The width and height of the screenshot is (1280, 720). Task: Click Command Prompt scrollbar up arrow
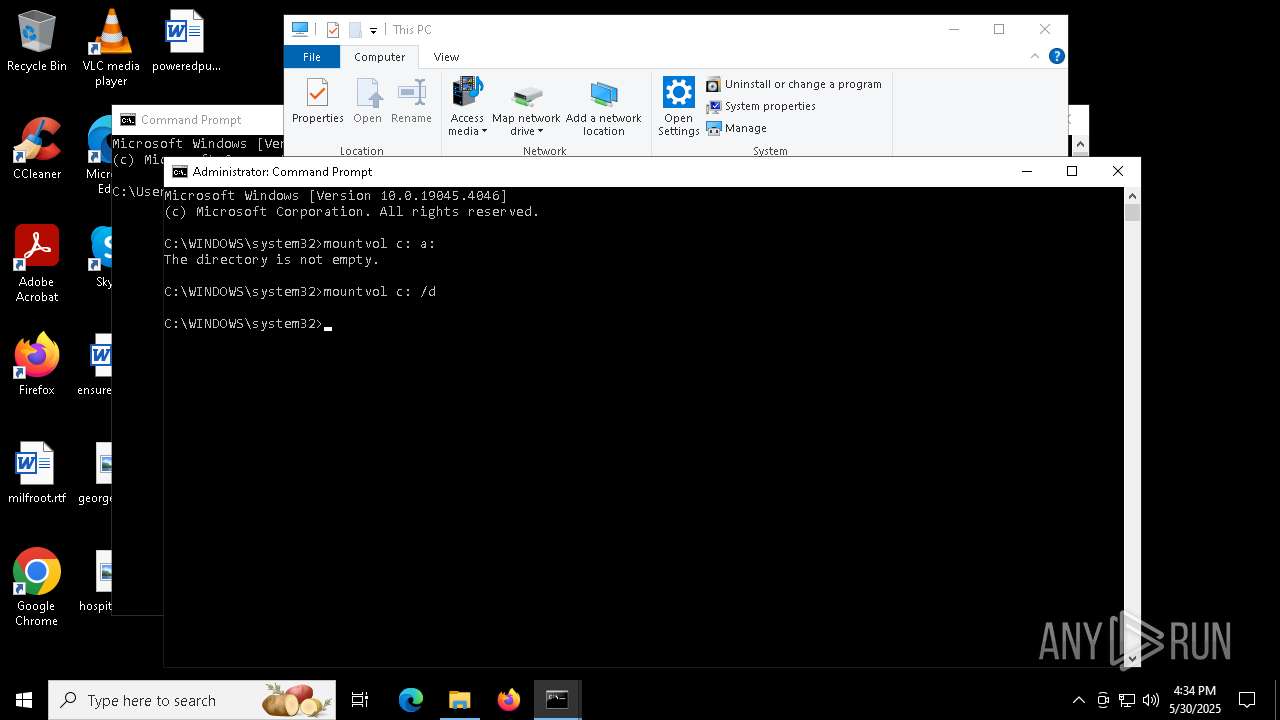pyautogui.click(x=1132, y=196)
